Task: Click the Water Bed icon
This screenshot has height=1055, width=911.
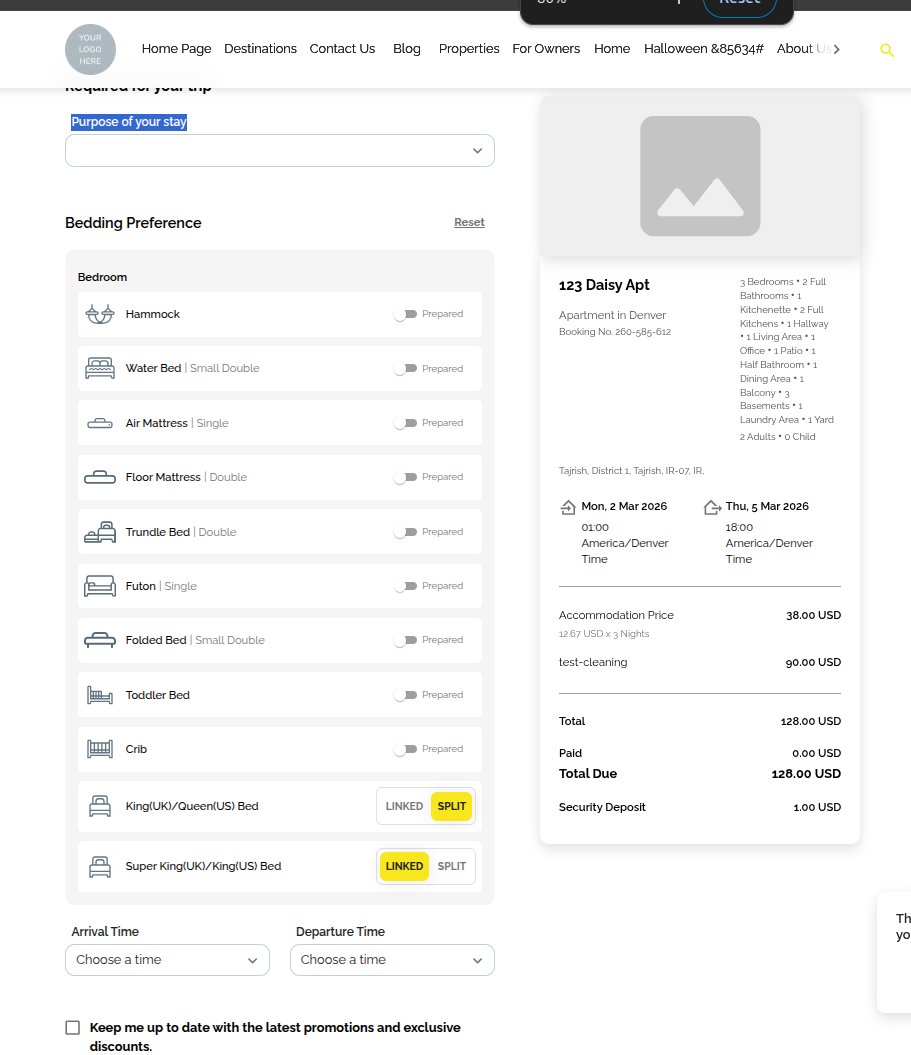Action: 100,369
